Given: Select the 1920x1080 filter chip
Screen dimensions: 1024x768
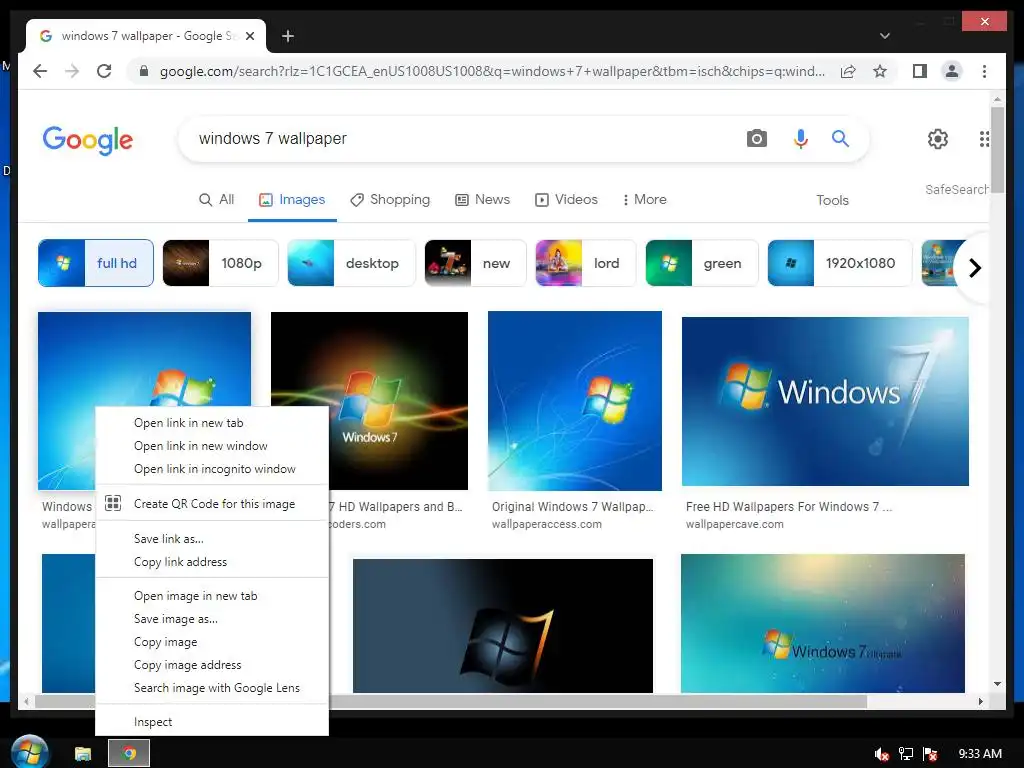Looking at the screenshot, I should [x=840, y=263].
